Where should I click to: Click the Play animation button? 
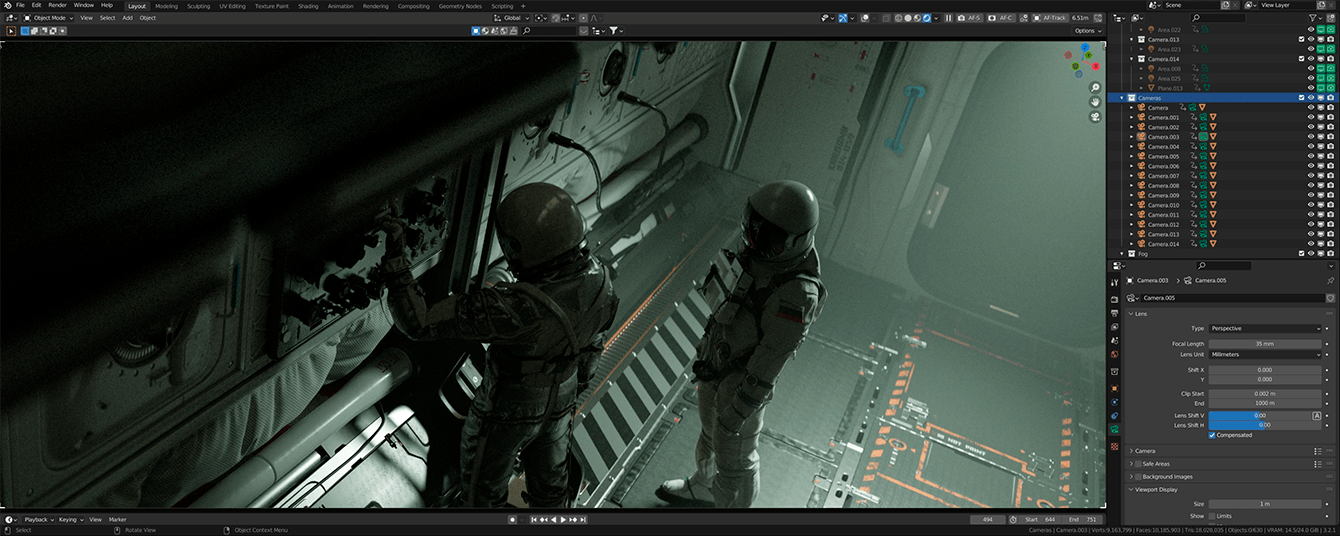click(x=564, y=520)
